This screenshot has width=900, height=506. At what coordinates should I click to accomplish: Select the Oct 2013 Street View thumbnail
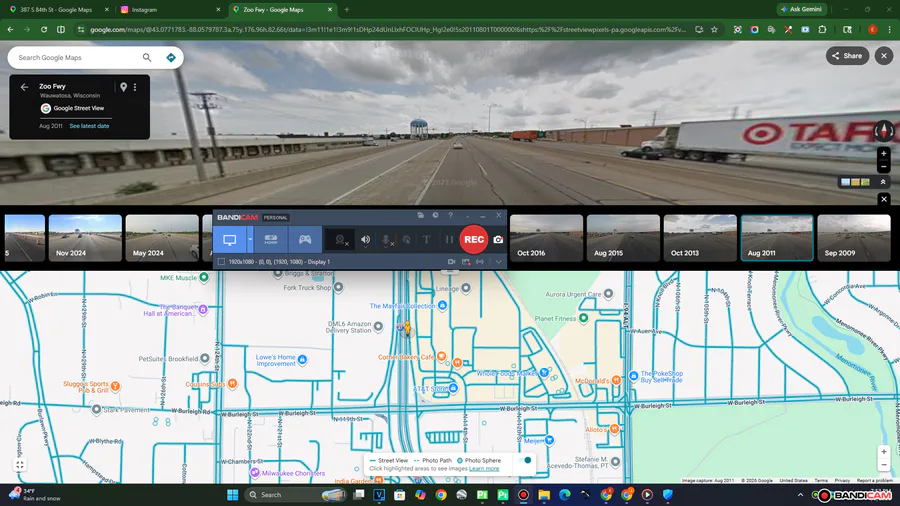click(700, 238)
